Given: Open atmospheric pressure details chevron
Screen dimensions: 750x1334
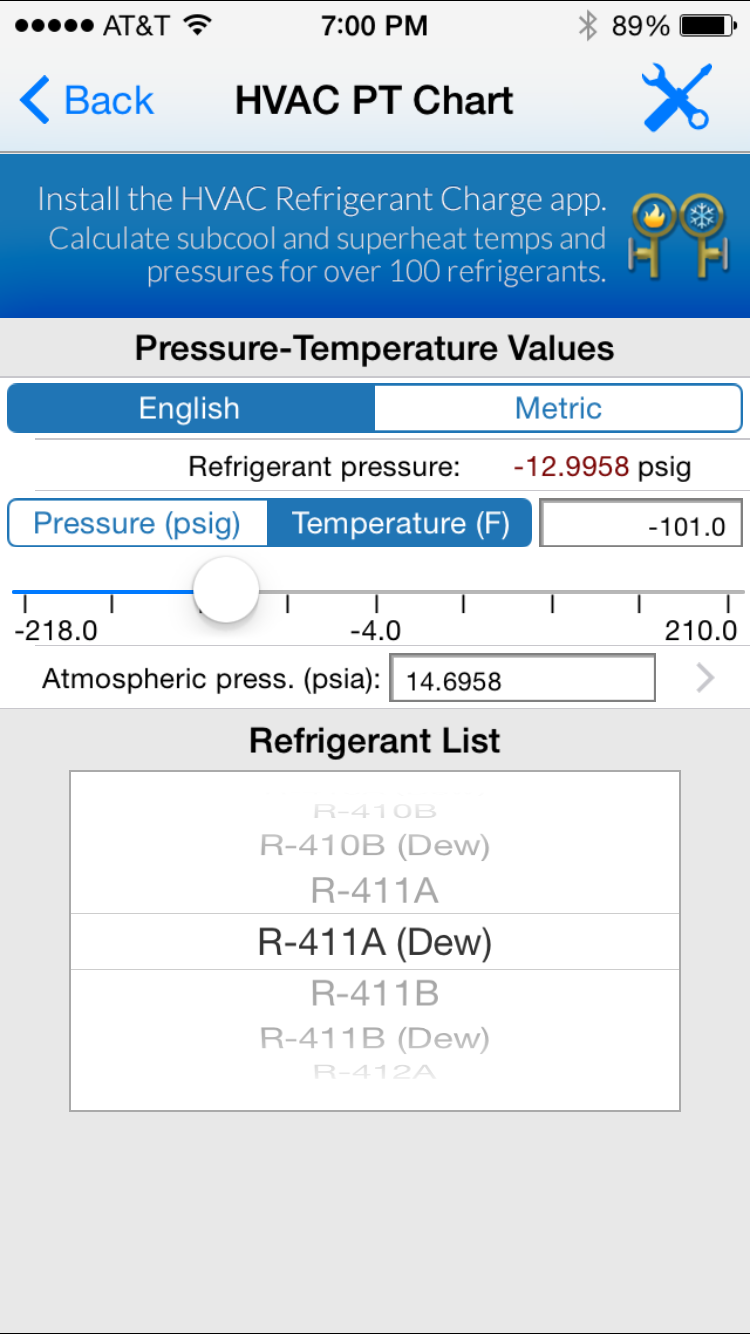Looking at the screenshot, I should [706, 679].
